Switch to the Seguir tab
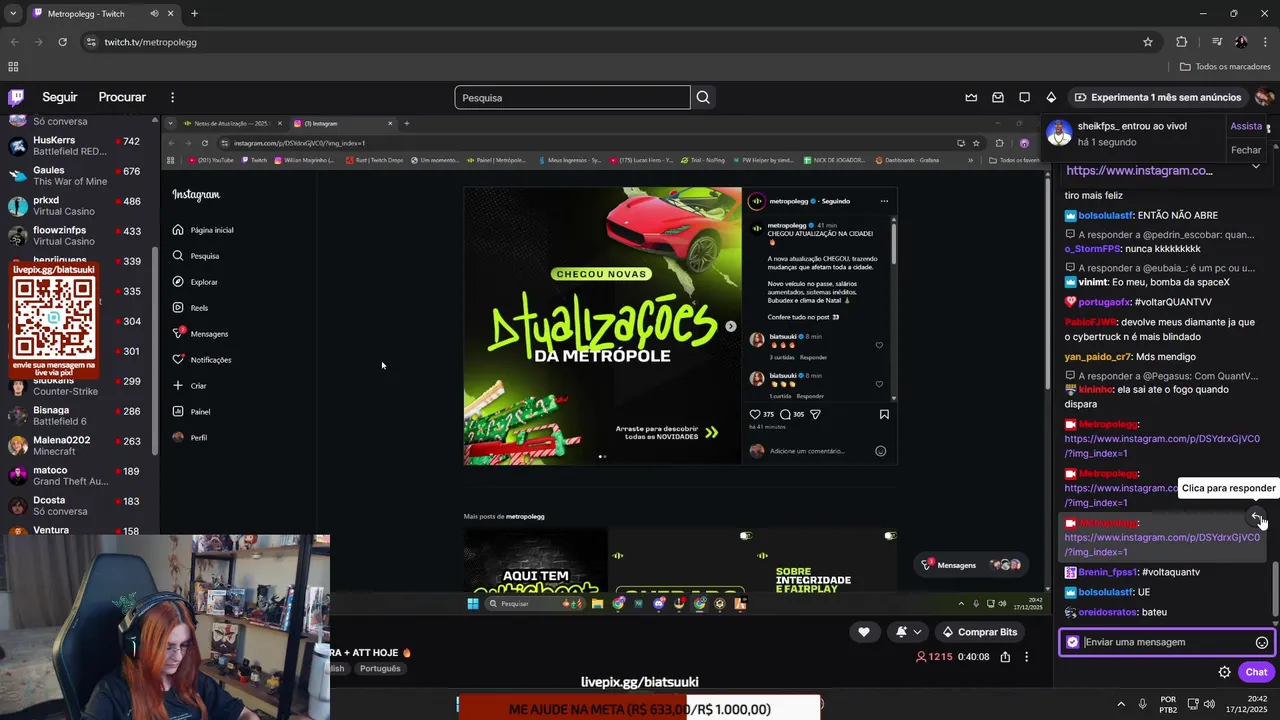The width and height of the screenshot is (1280, 720). pos(59,97)
